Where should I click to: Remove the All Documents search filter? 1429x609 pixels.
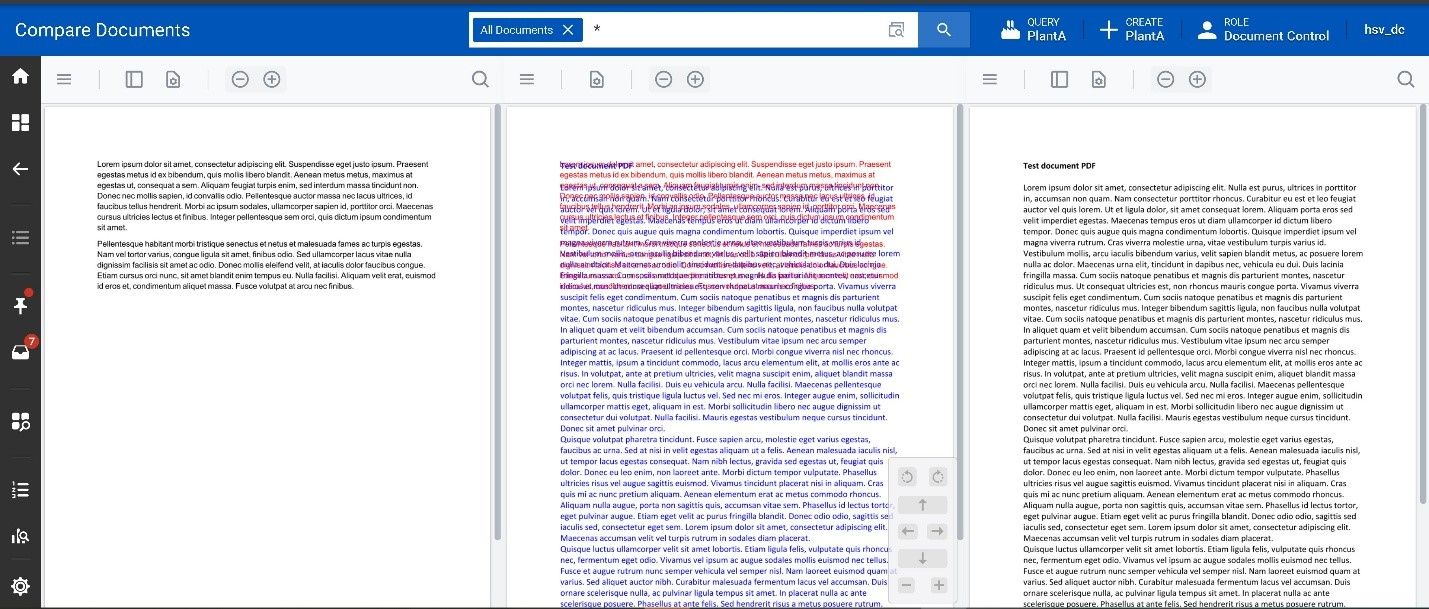point(568,30)
